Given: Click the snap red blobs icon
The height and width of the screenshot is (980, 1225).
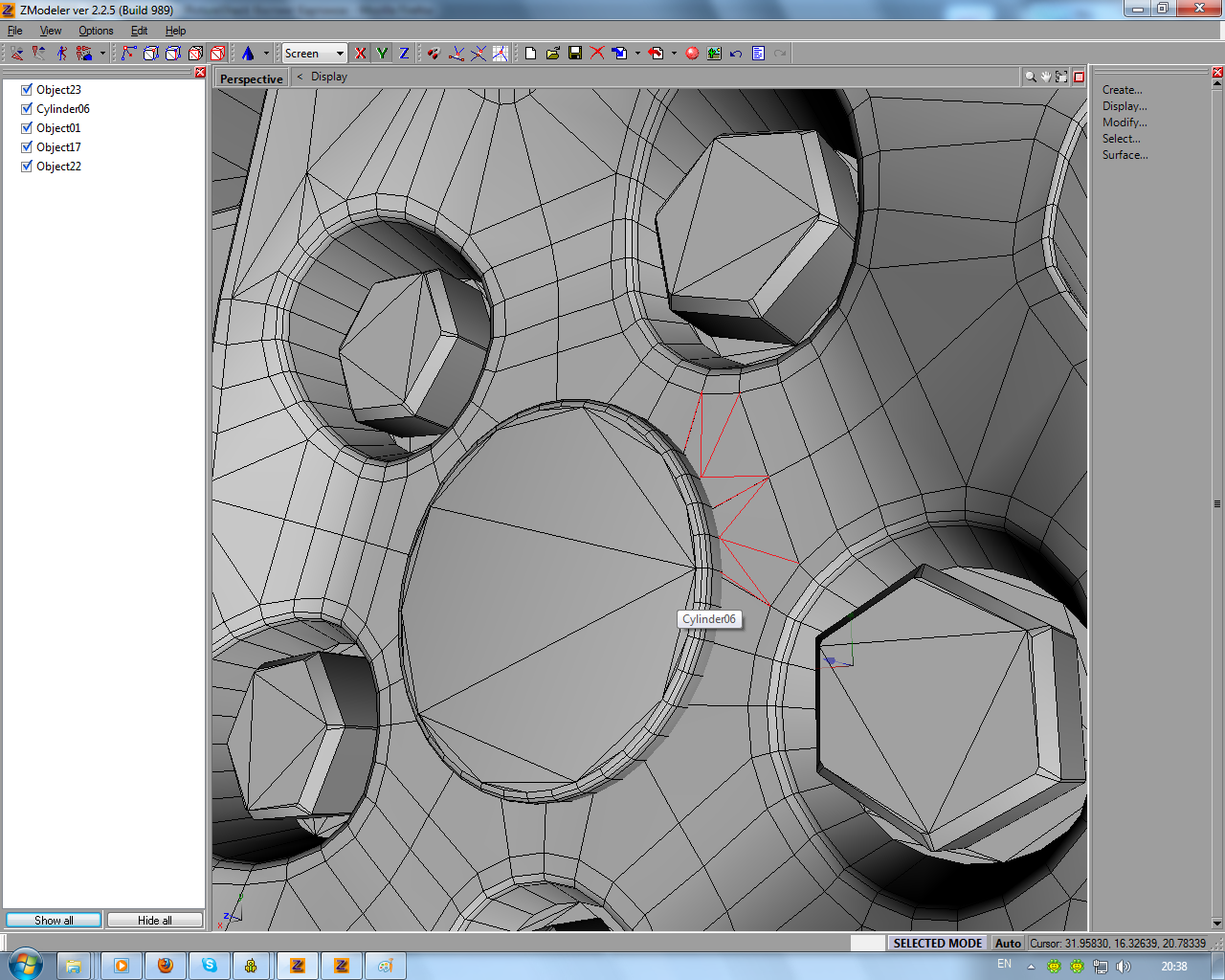Looking at the screenshot, I should [434, 54].
